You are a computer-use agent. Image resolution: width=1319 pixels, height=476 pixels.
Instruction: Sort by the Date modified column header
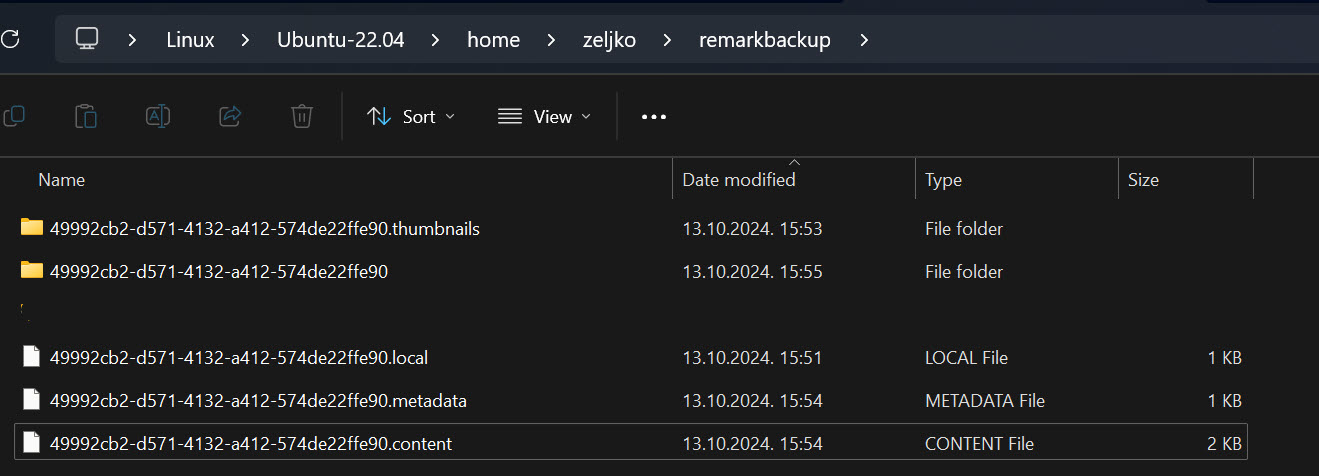(739, 180)
